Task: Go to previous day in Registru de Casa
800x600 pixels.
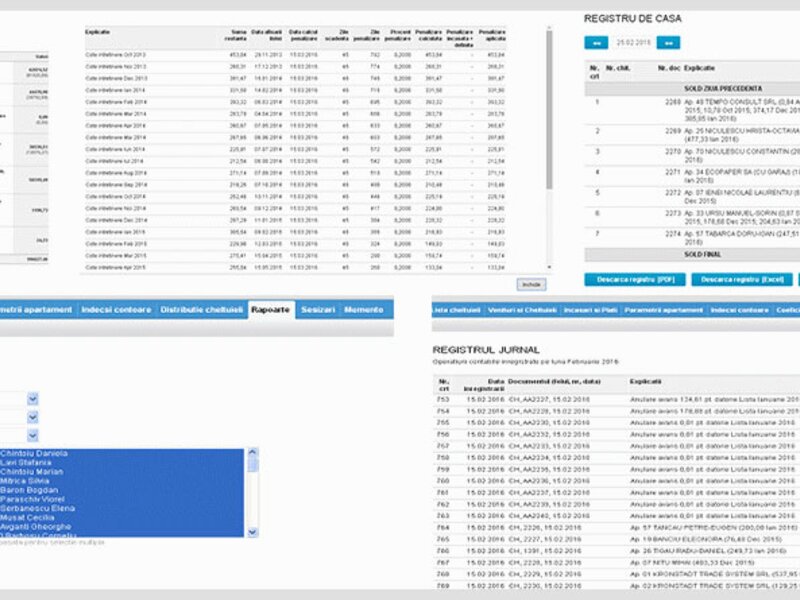Action: tap(596, 43)
